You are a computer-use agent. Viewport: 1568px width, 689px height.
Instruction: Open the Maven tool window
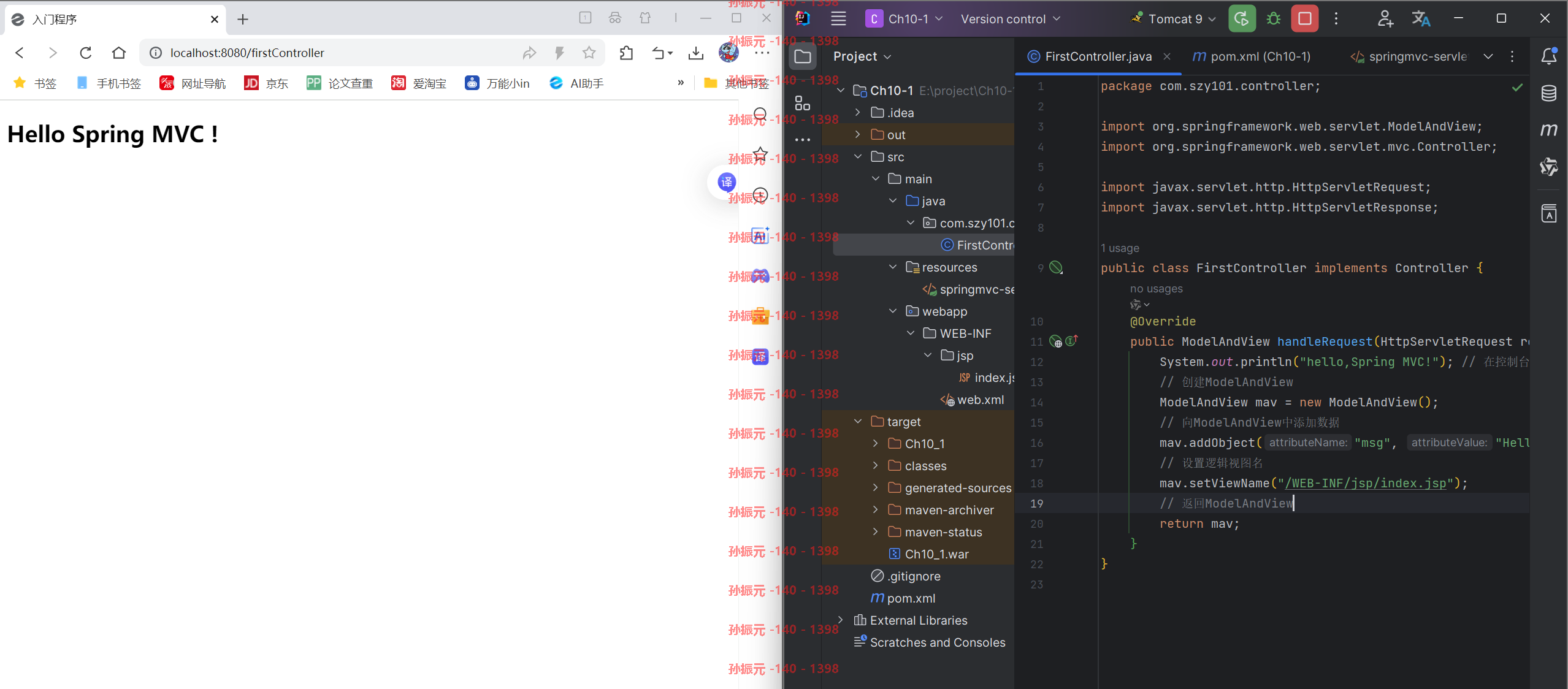(1548, 130)
